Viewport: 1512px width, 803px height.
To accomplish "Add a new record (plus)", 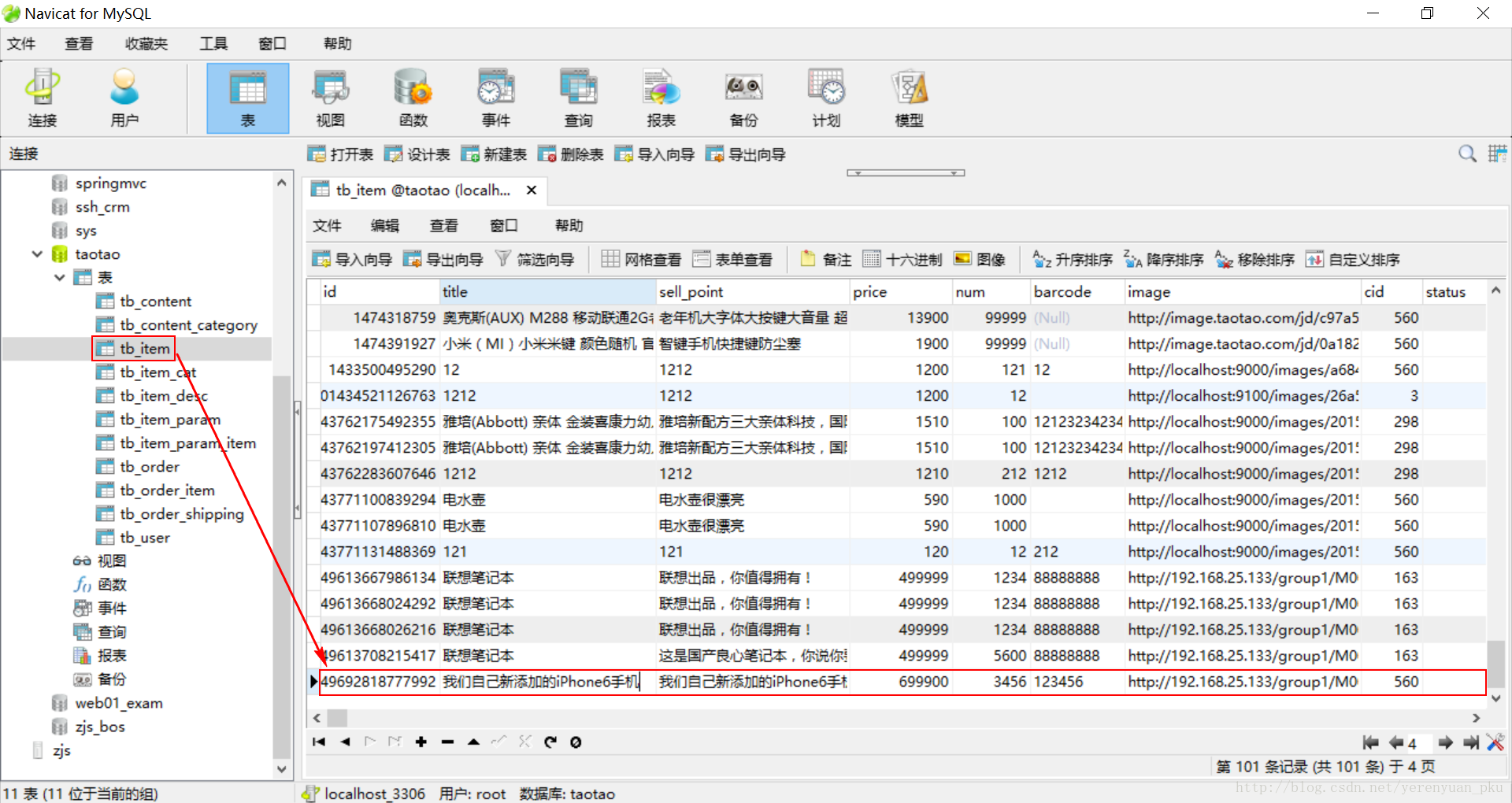I will coord(421,742).
